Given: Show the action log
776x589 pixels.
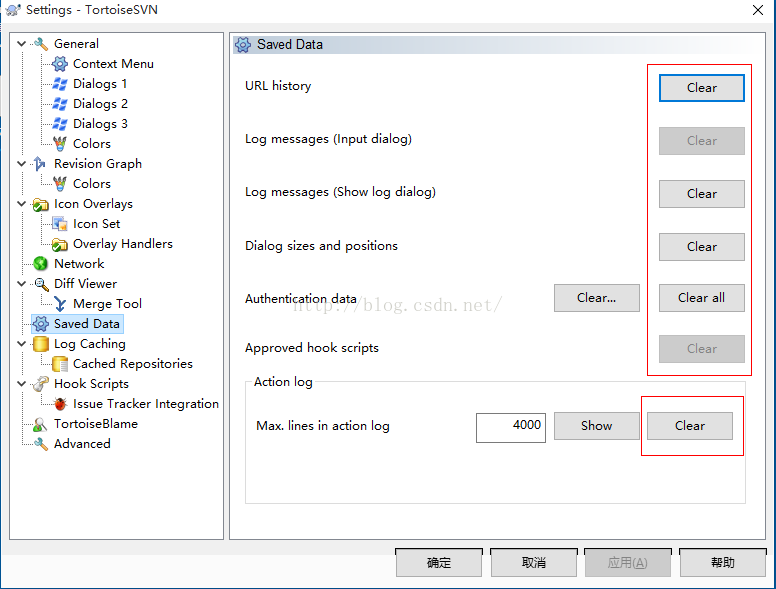Looking at the screenshot, I should point(596,426).
